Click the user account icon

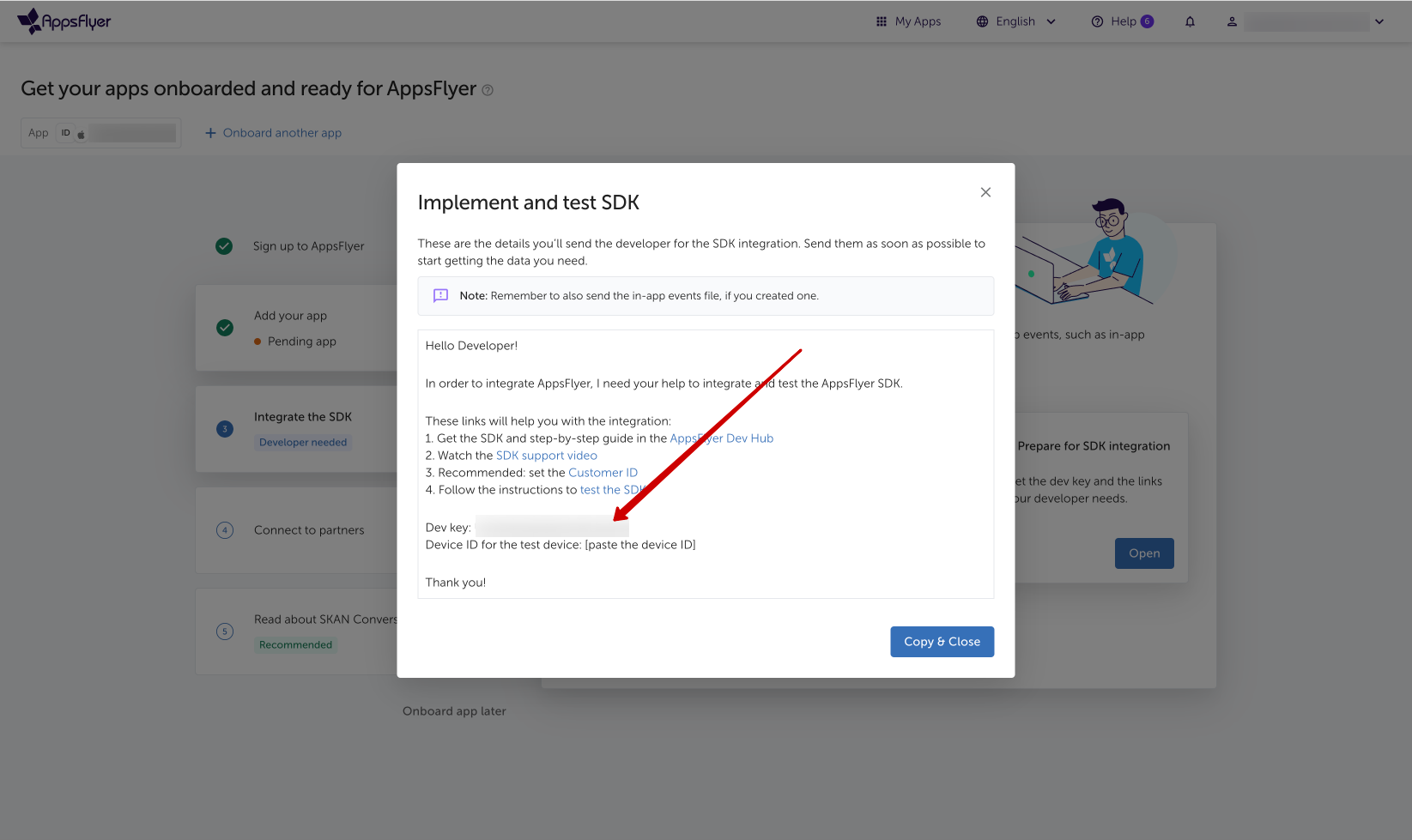[1232, 21]
